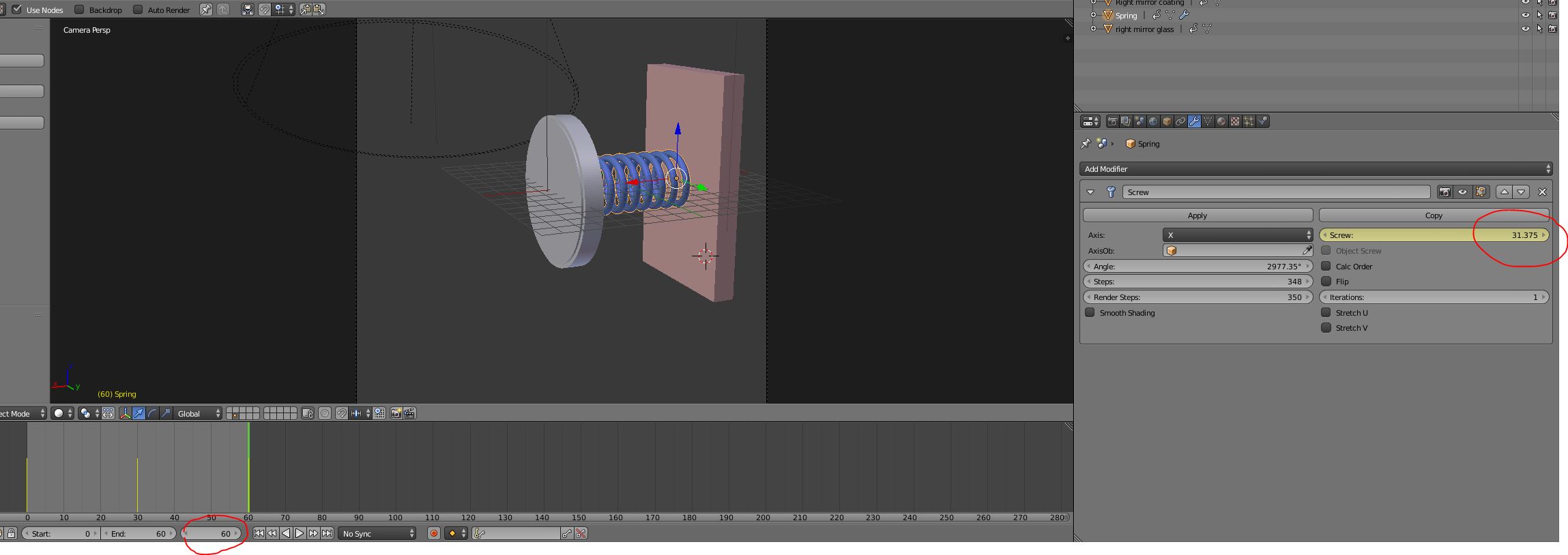Move the Screw modifier up in stack
This screenshot has height=555, width=1568.
[x=1505, y=192]
